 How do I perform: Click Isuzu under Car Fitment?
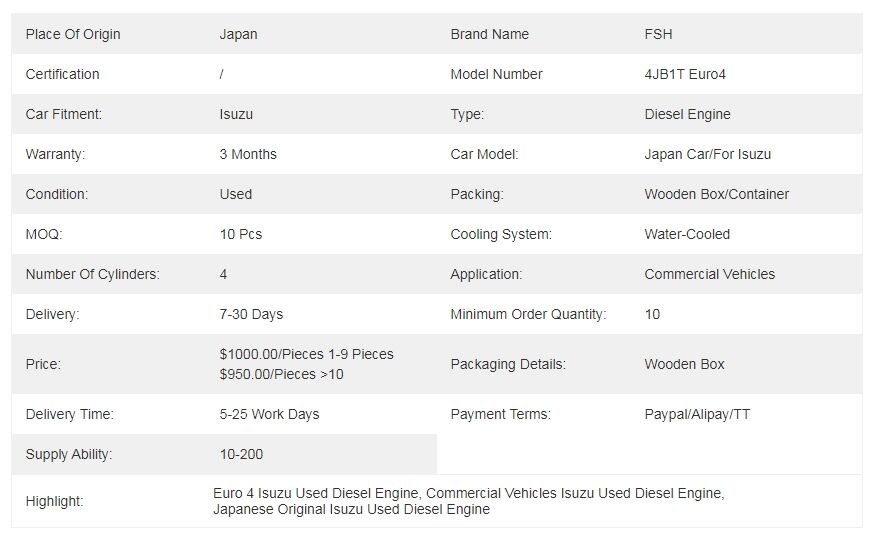pos(236,115)
